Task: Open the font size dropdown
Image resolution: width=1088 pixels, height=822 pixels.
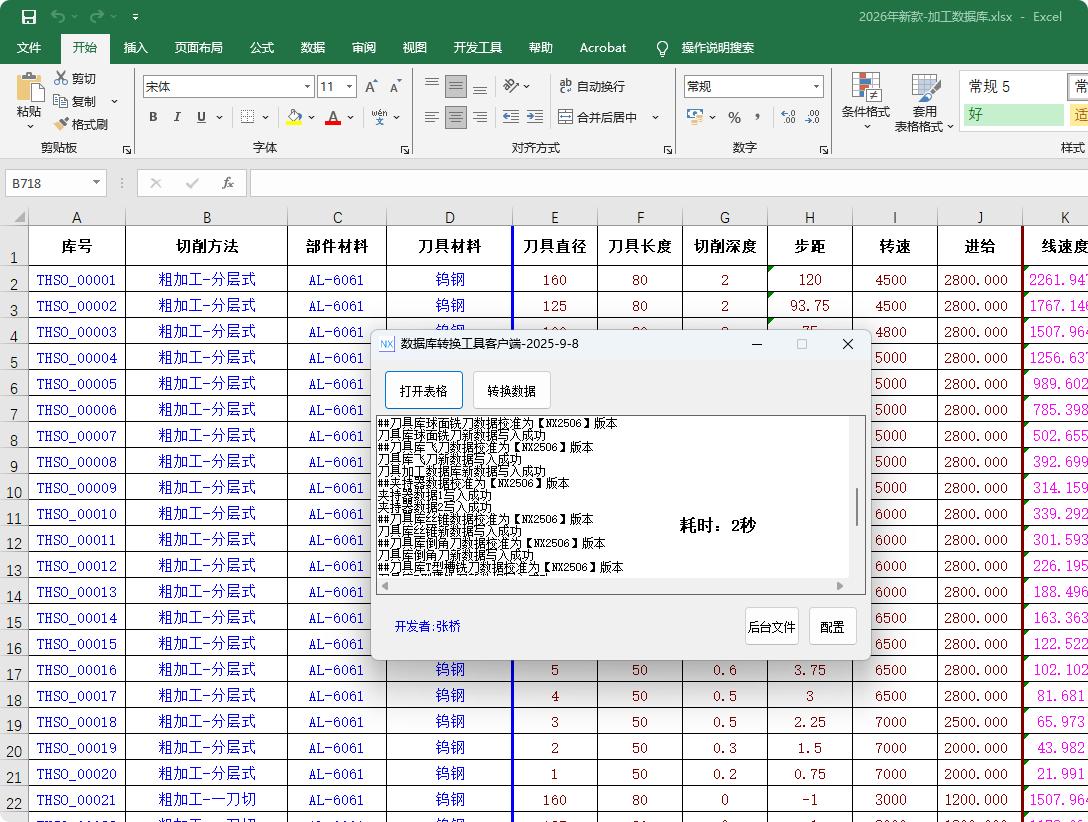Action: click(x=350, y=87)
